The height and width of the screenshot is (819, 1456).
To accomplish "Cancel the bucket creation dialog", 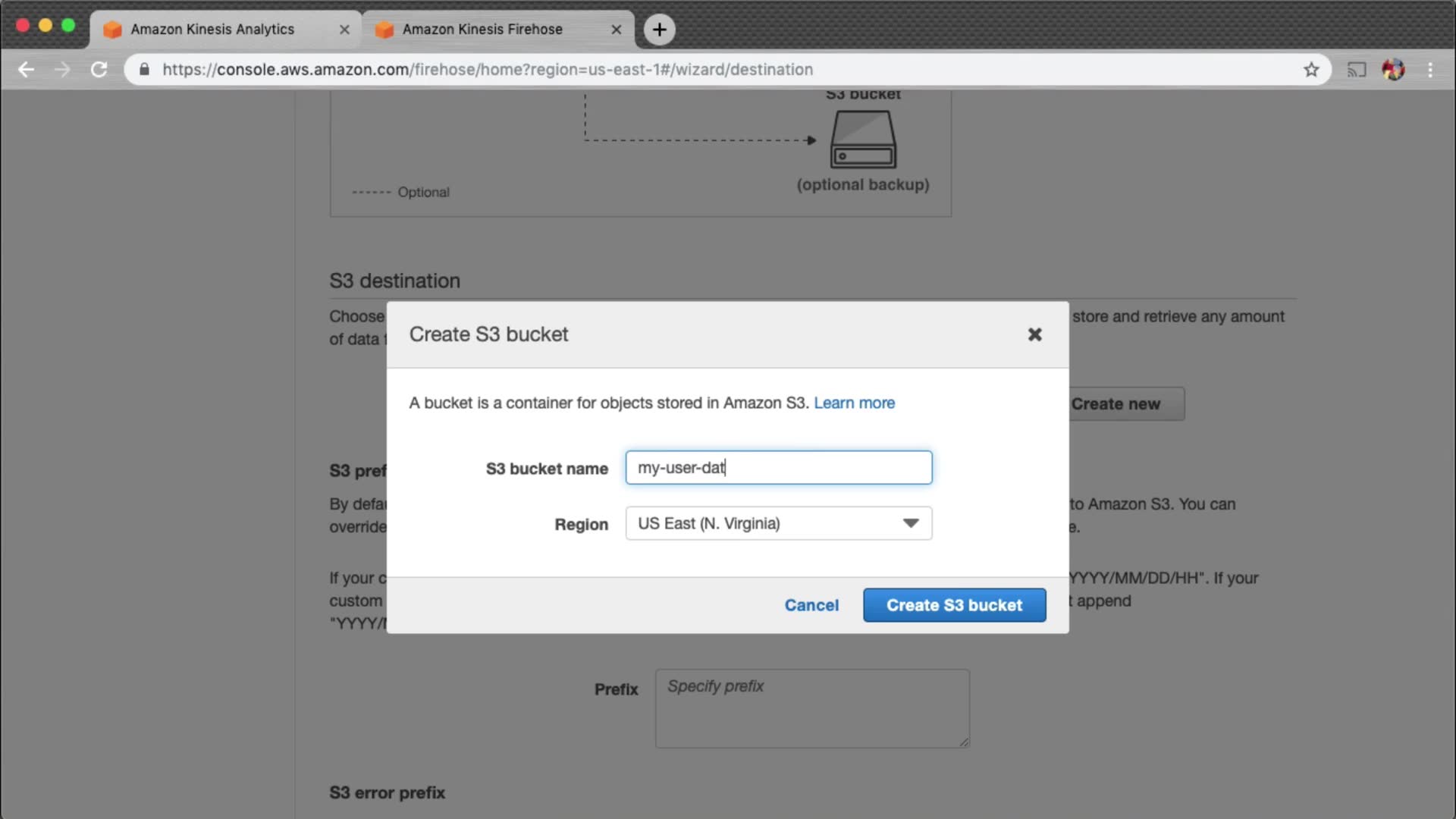I will [811, 605].
